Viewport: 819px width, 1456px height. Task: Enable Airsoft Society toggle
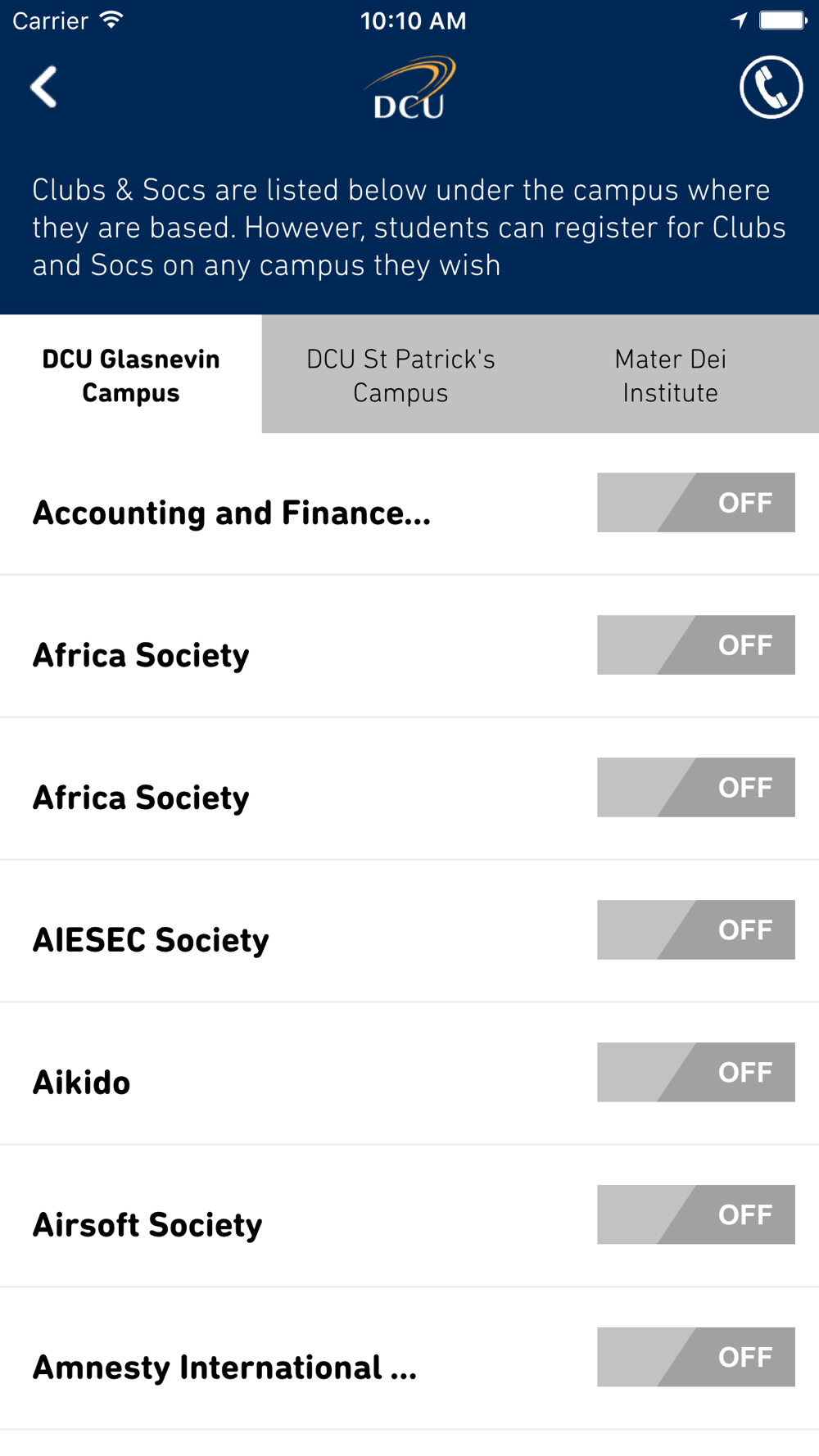695,1214
